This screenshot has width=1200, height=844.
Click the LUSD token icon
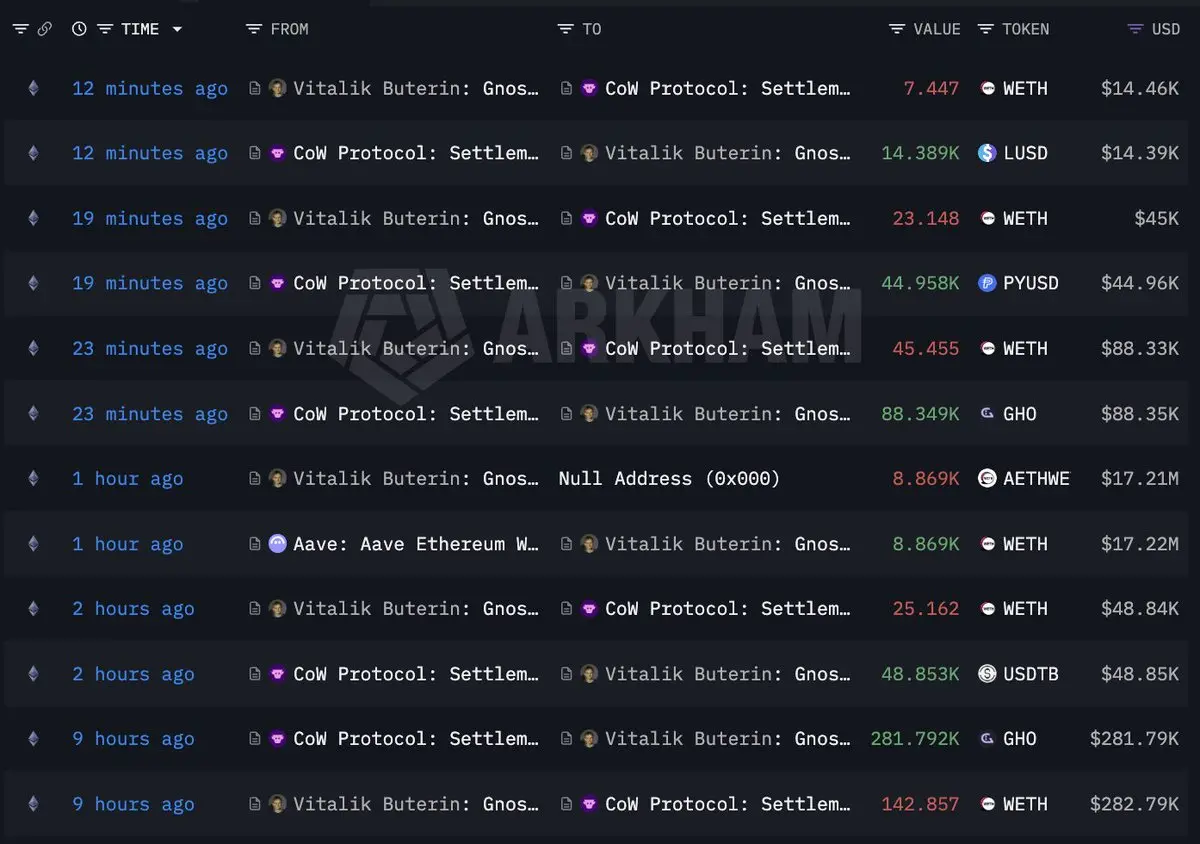pyautogui.click(x=987, y=153)
